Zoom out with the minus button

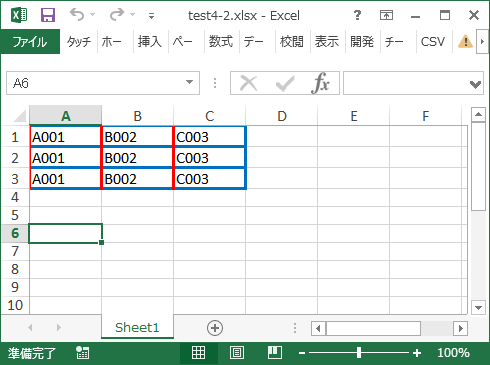click(x=302, y=353)
